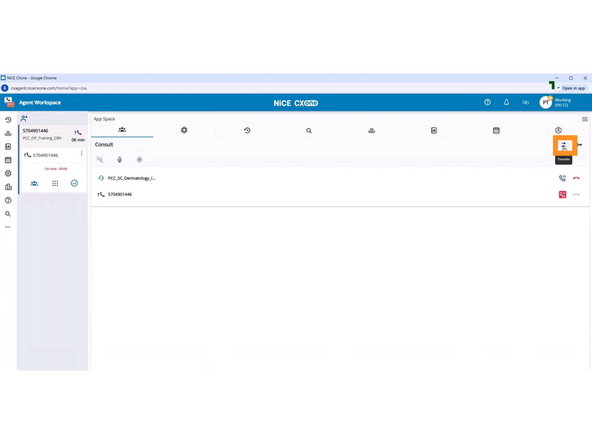This screenshot has height=444, width=592.
Task: Click 'Open in app' in the address bar
Action: coord(573,88)
